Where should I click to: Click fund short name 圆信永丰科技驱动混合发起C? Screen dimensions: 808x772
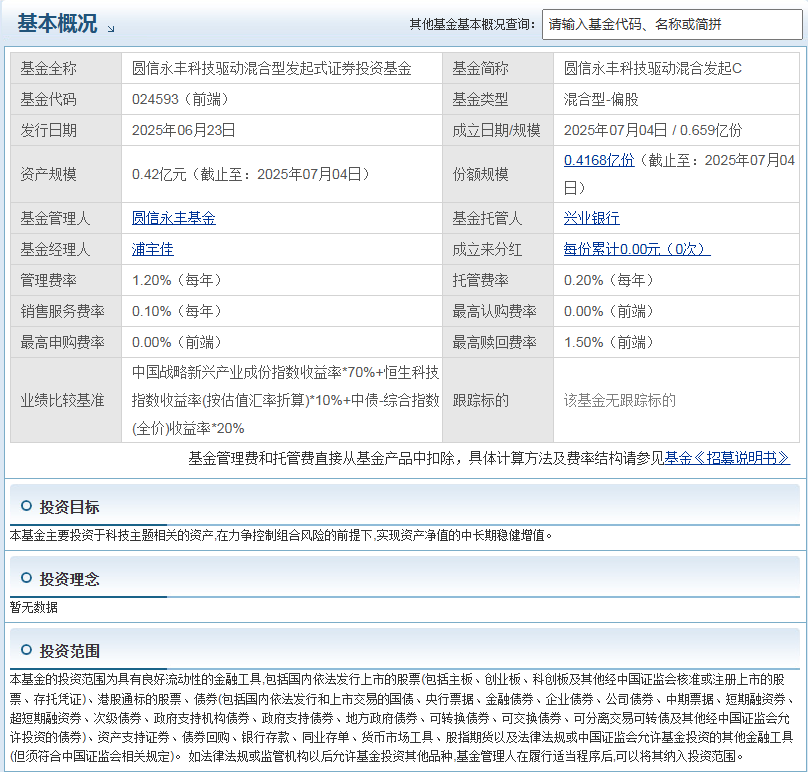tap(652, 68)
